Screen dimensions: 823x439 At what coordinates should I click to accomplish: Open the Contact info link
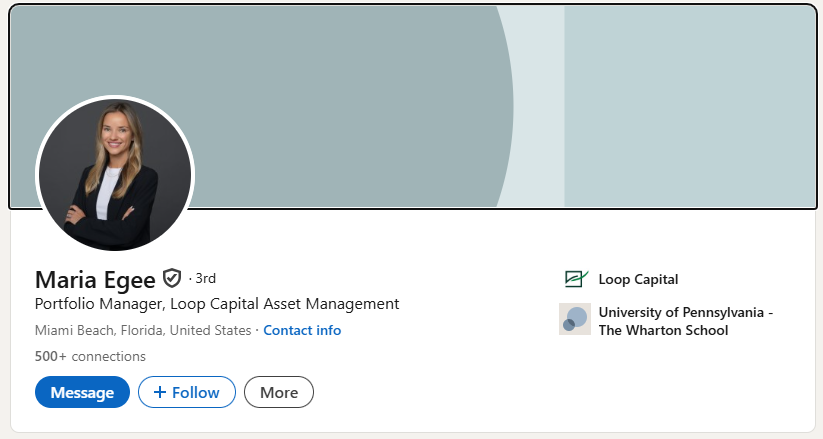click(302, 330)
